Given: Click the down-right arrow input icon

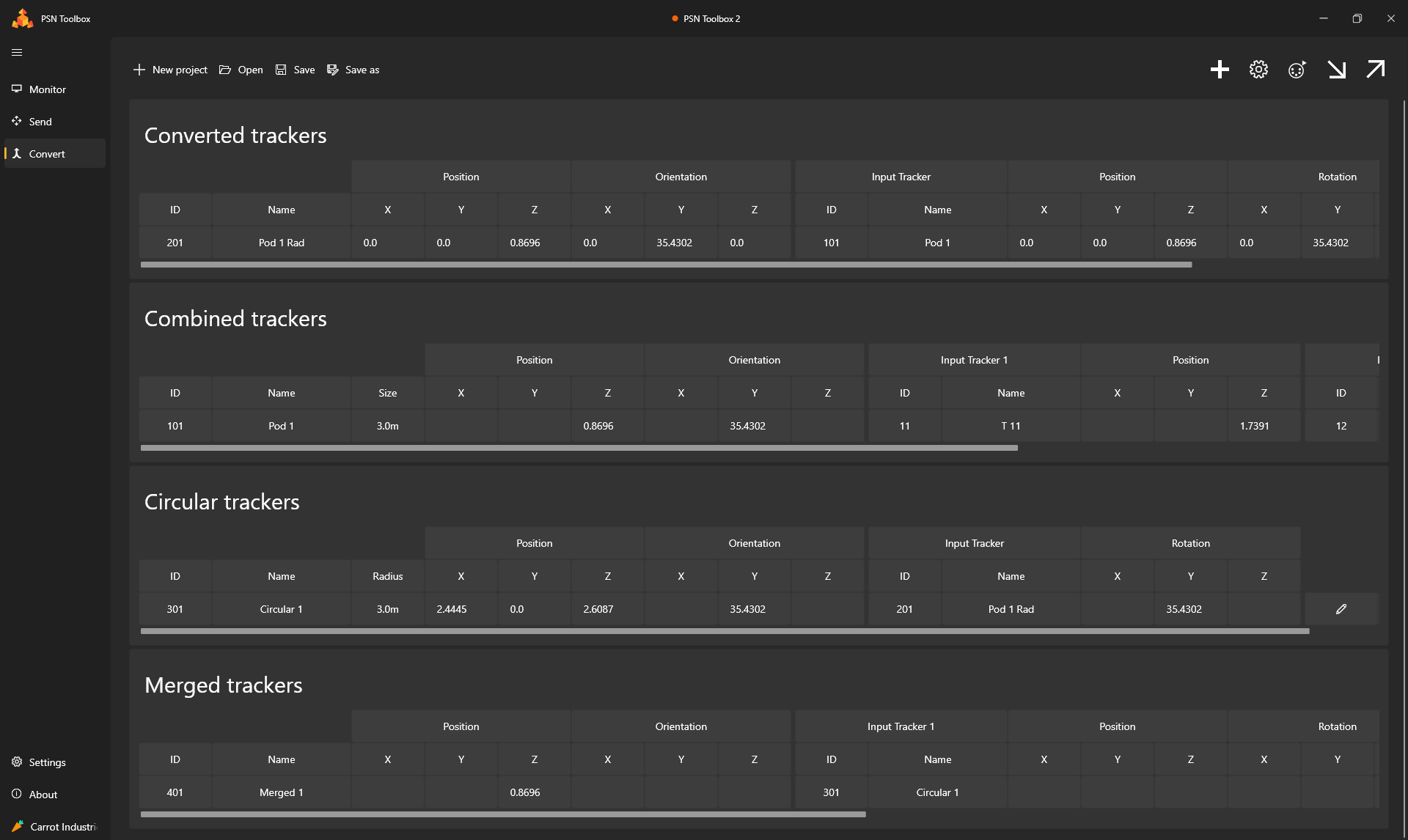Looking at the screenshot, I should [1336, 70].
